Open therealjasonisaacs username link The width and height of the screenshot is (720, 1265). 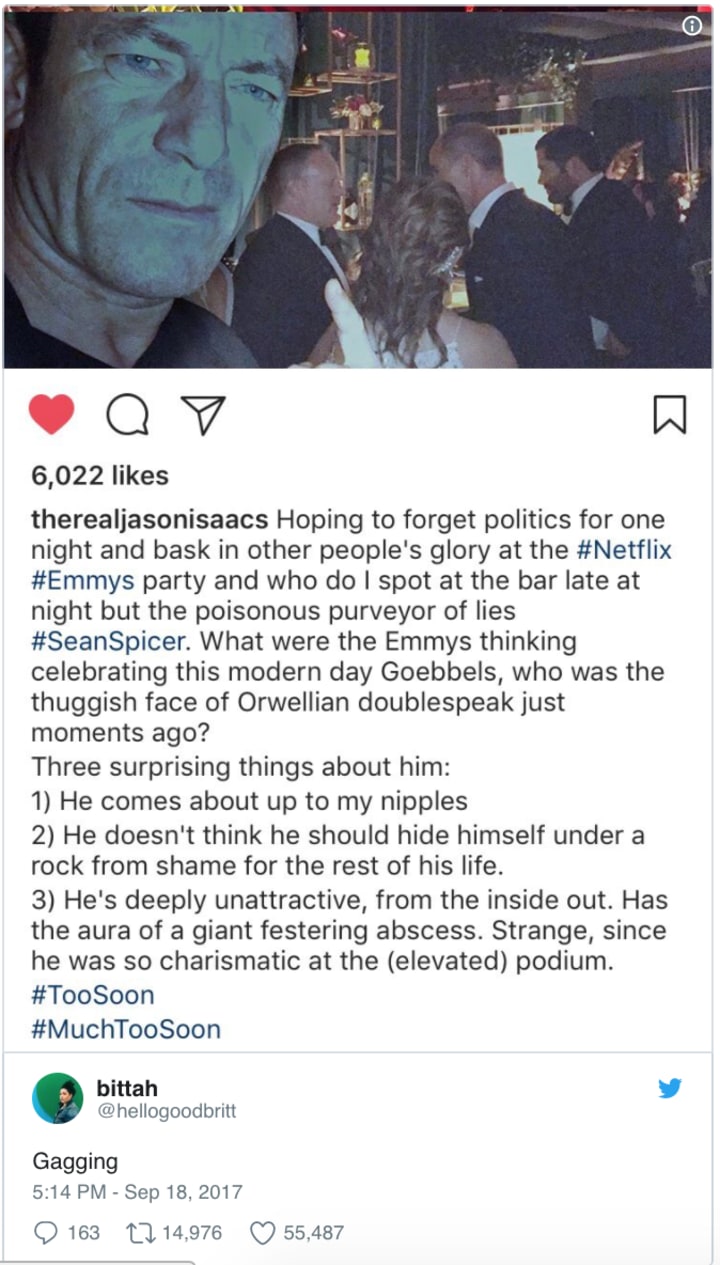tap(150, 520)
